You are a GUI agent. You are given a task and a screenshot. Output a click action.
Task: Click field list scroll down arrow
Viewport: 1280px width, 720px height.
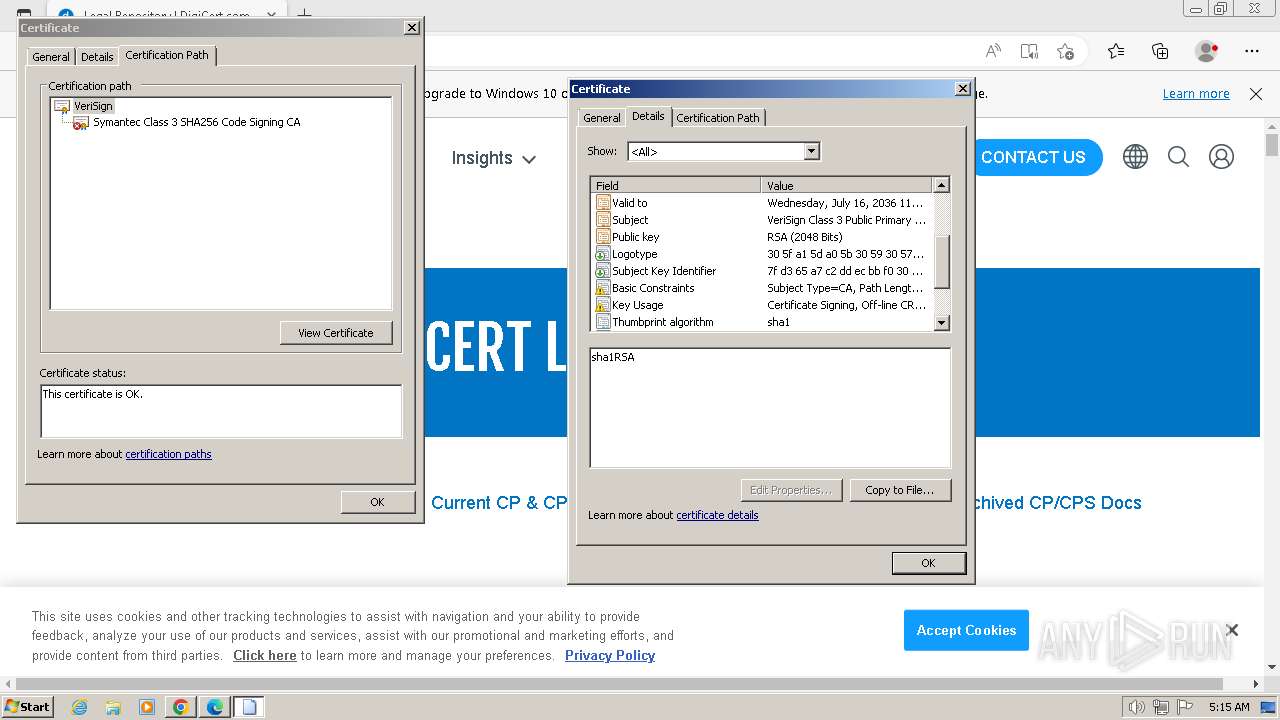[941, 323]
